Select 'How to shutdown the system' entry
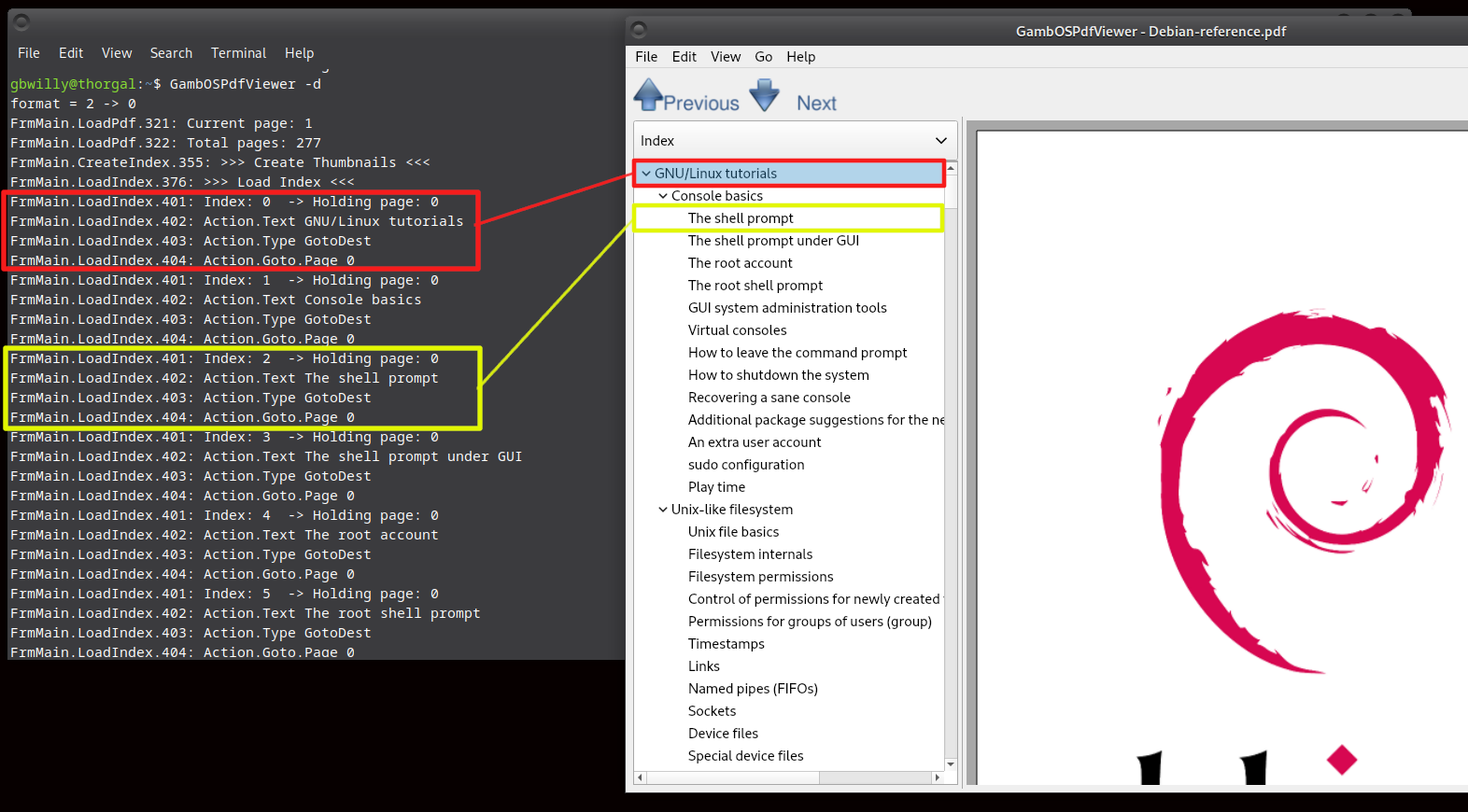This screenshot has height=812, width=1468. click(779, 375)
